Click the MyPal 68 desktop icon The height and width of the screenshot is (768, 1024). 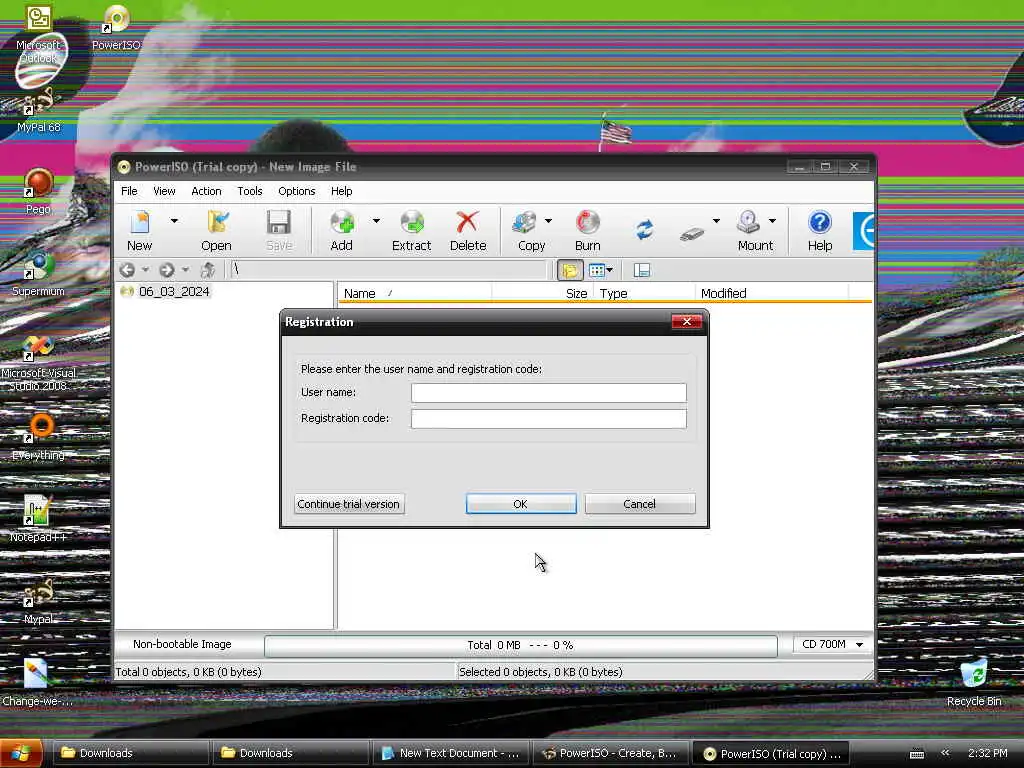(39, 111)
